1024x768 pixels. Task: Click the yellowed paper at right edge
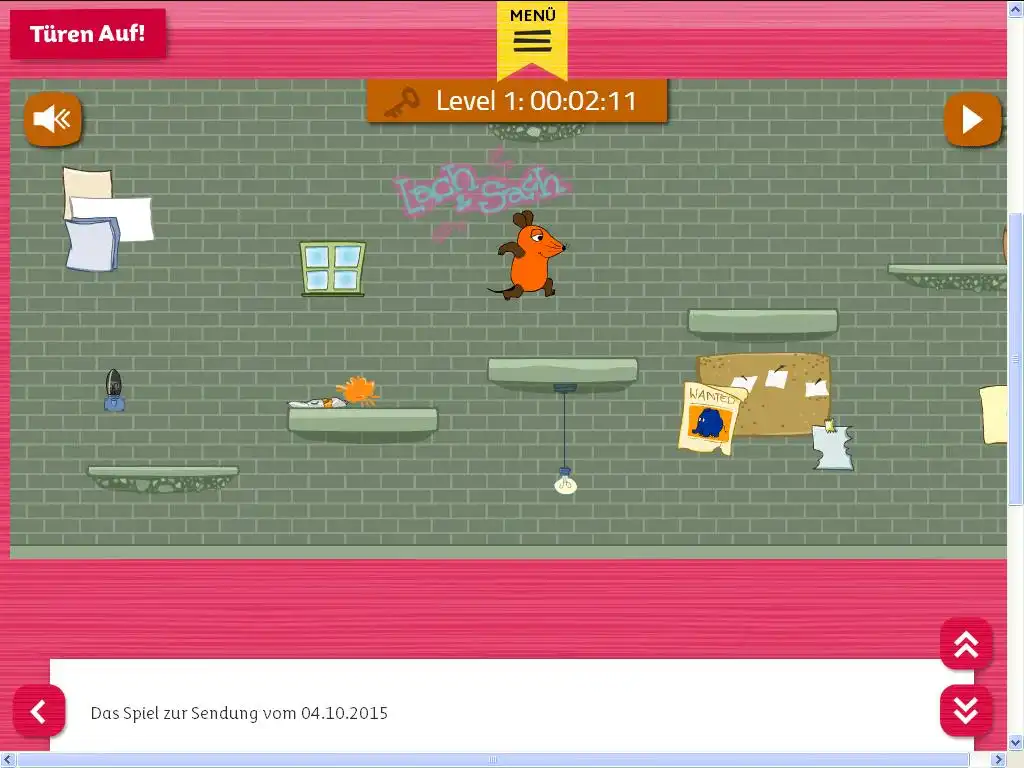click(993, 415)
